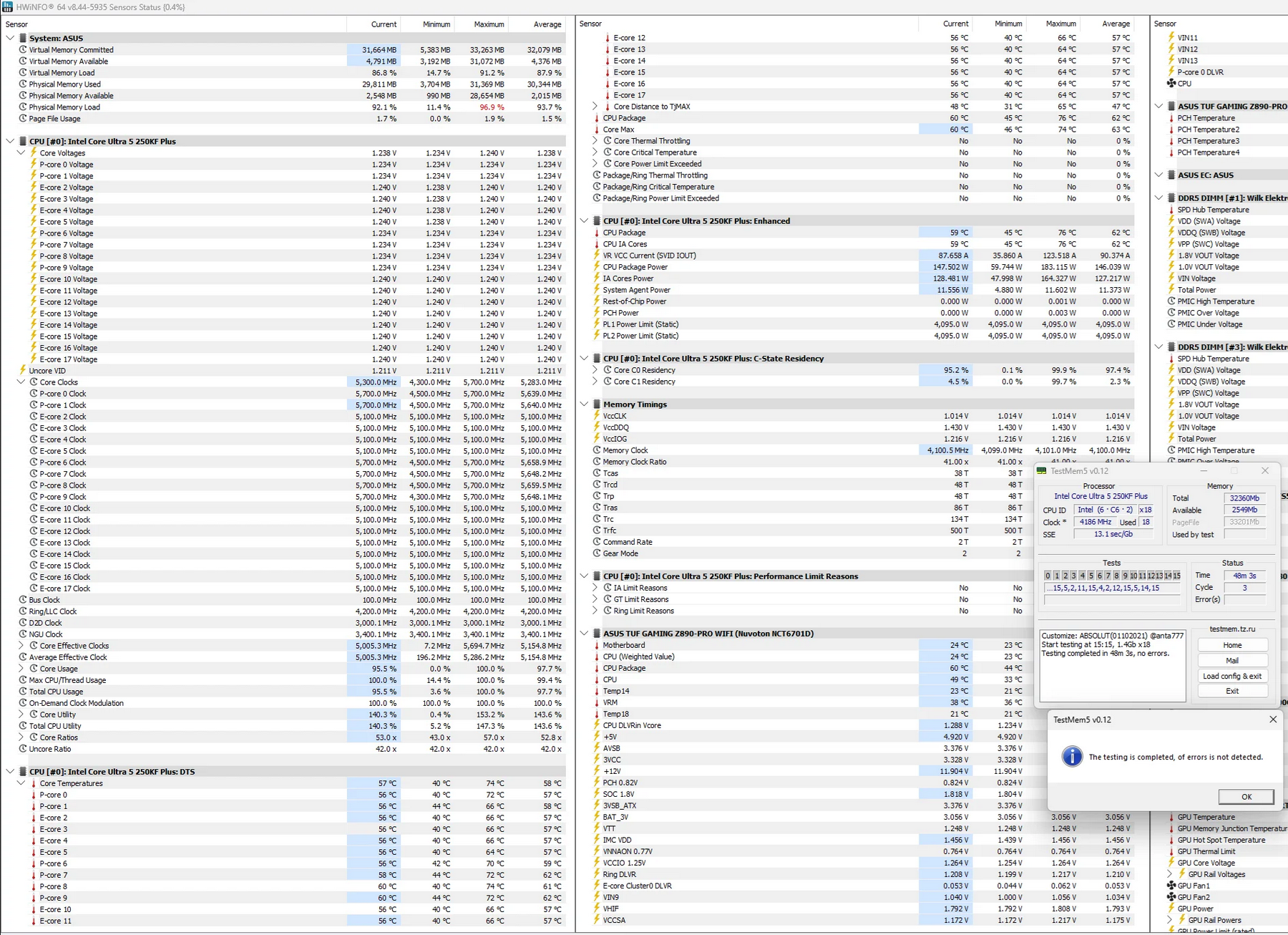Screen dimensions: 1288x935
Task: Expand the IA Limit Reasons node
Action: (595, 588)
